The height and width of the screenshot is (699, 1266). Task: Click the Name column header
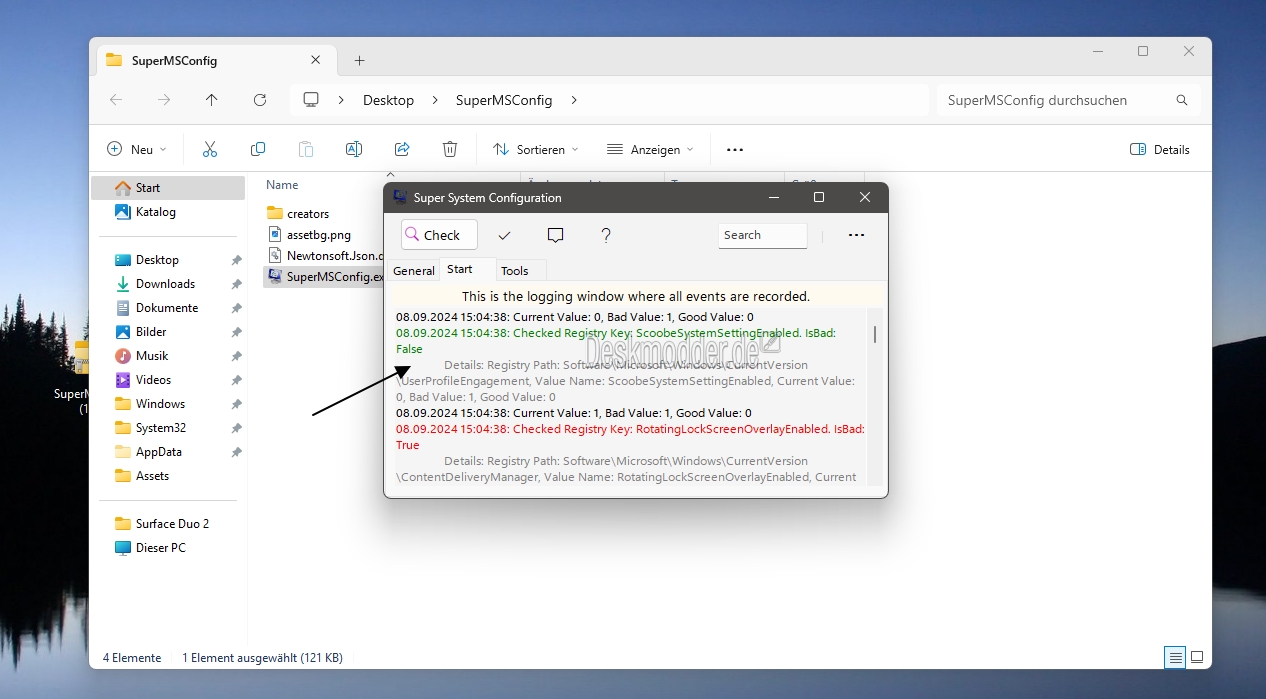coord(283,185)
